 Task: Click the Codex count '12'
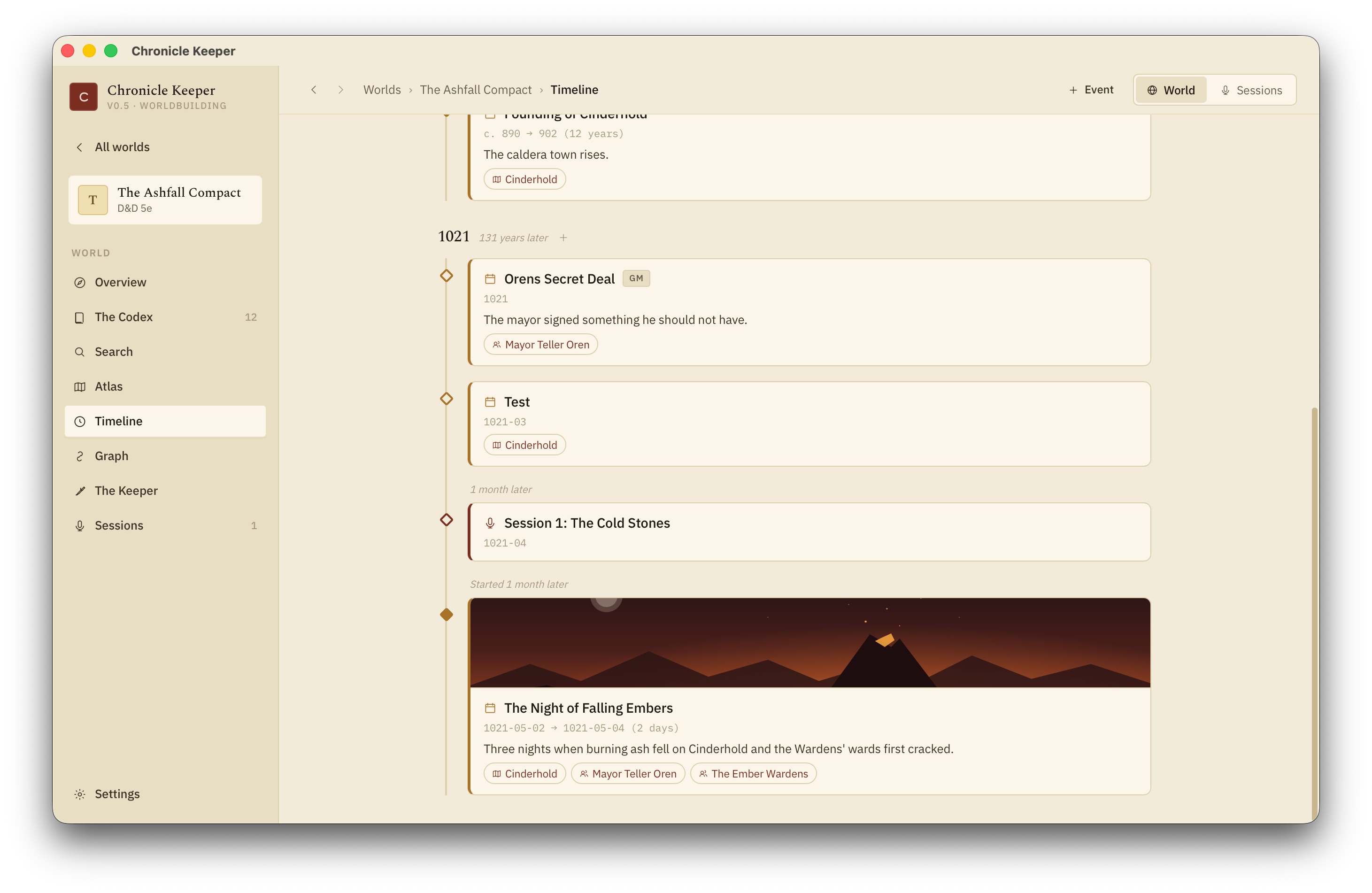point(251,317)
